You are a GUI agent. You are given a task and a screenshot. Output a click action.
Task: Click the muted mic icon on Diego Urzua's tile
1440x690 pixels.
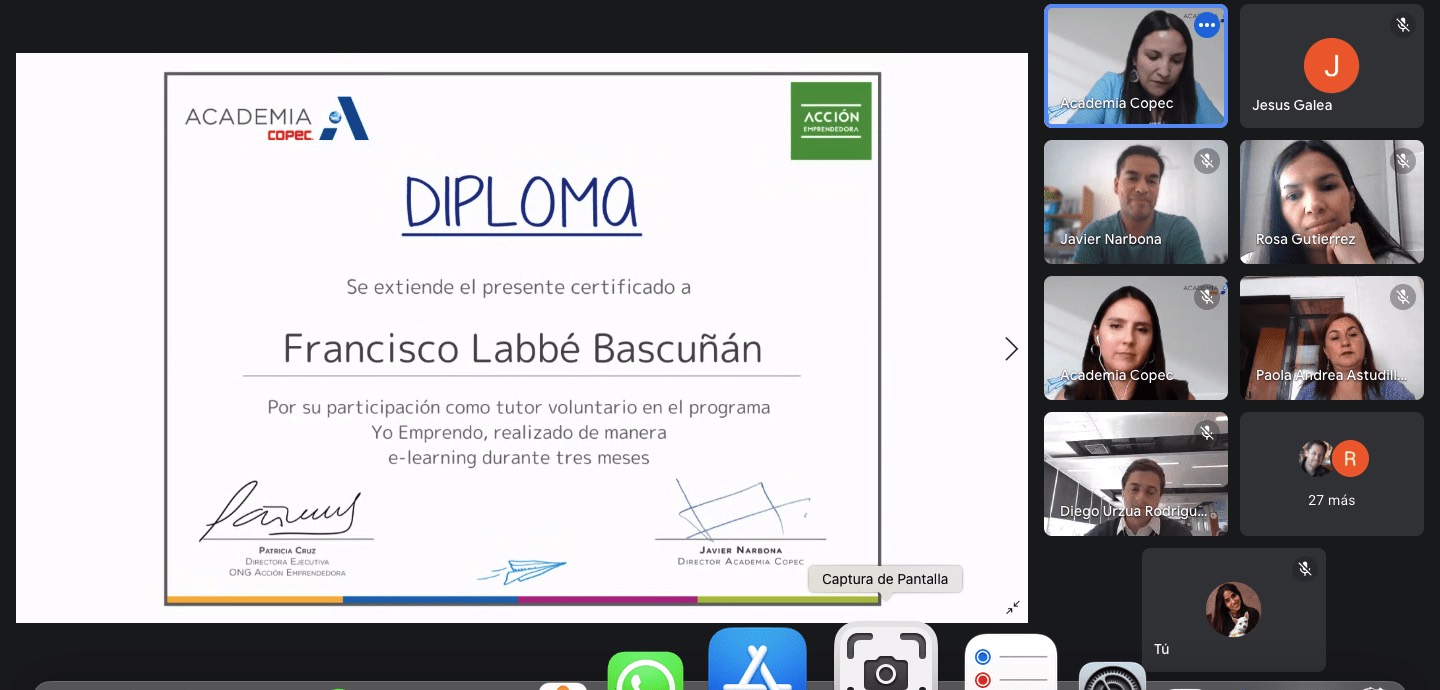pos(1207,433)
